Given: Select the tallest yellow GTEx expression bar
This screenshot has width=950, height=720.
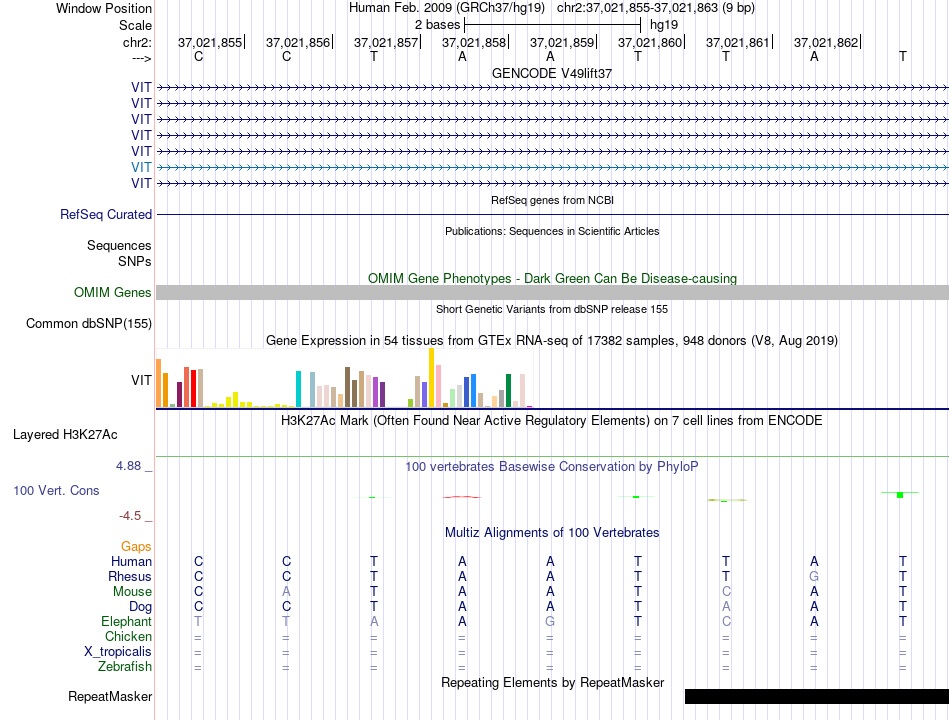Looking at the screenshot, I should (431, 378).
